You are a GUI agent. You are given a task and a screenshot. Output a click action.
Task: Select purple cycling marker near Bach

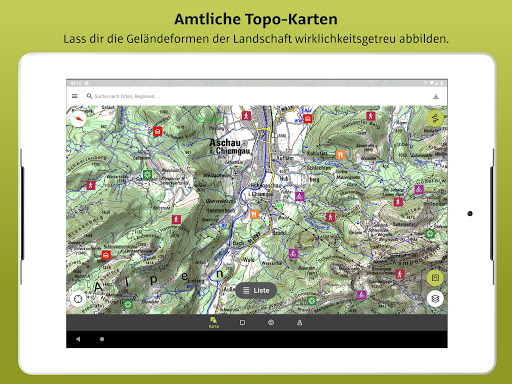(293, 254)
